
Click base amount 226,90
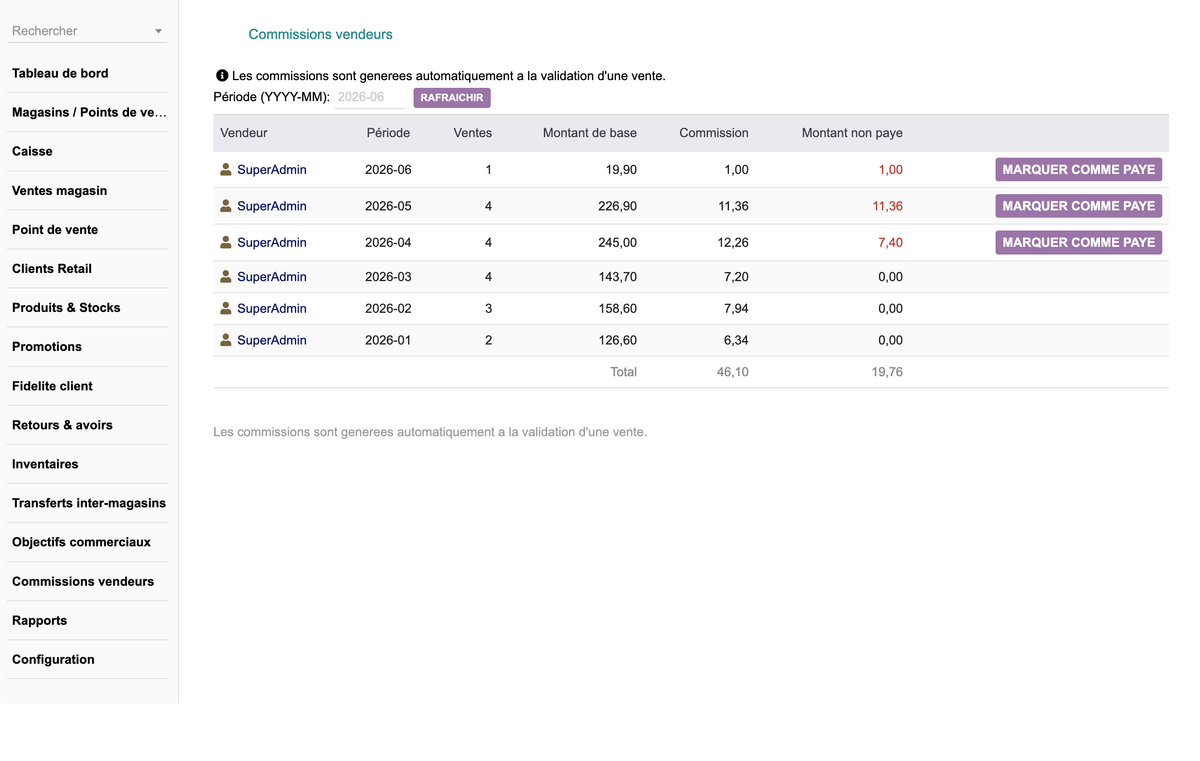point(618,206)
